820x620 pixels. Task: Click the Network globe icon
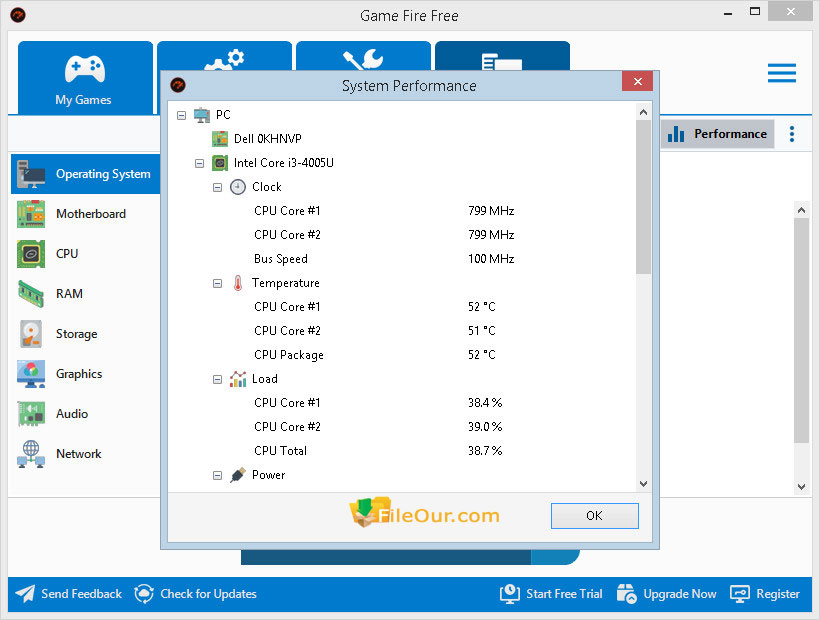point(31,454)
